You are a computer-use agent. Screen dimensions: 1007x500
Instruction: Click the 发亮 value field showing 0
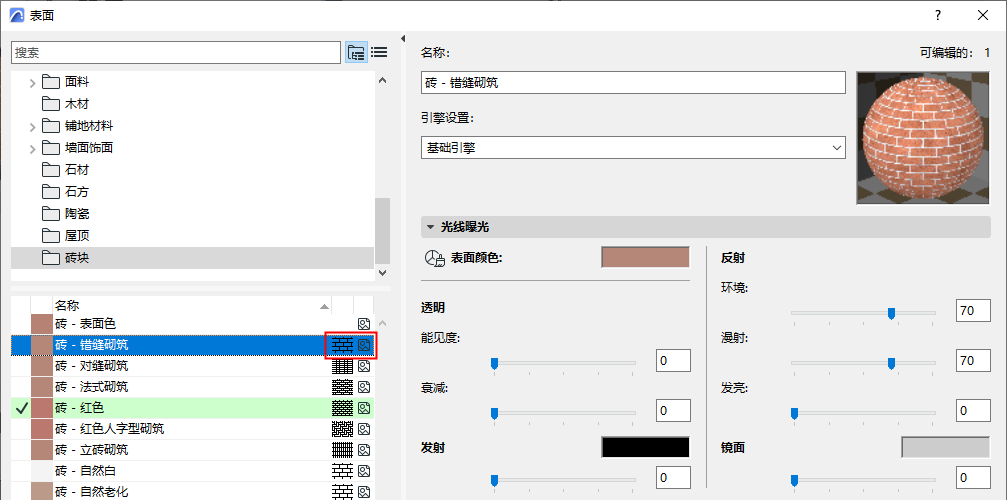click(973, 411)
